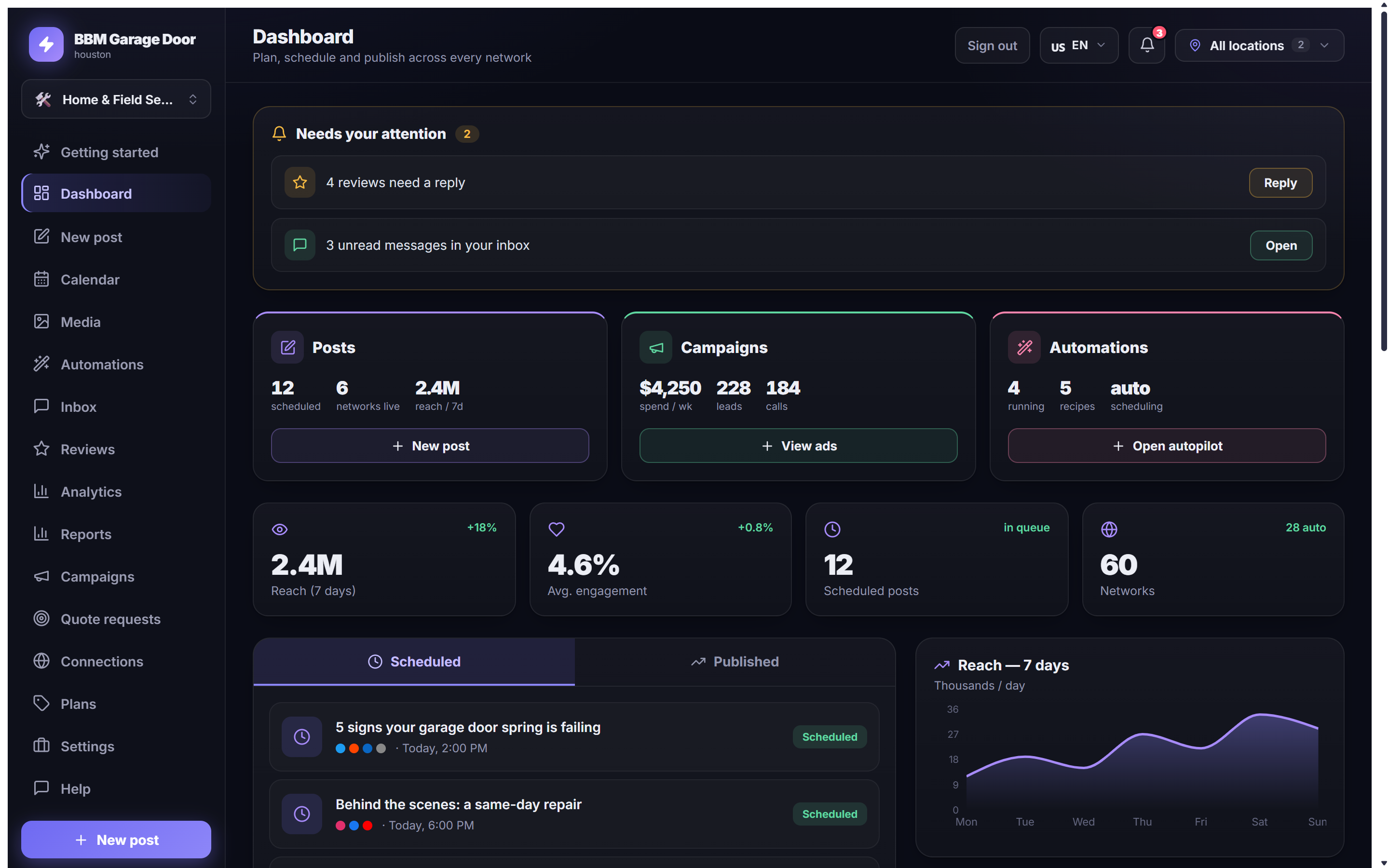Click the location pin icon in All locations
The width and height of the screenshot is (1389, 868).
click(x=1195, y=45)
